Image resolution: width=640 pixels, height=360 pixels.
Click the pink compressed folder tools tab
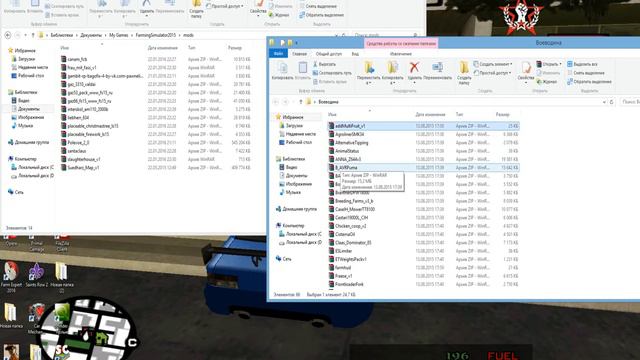click(x=401, y=43)
